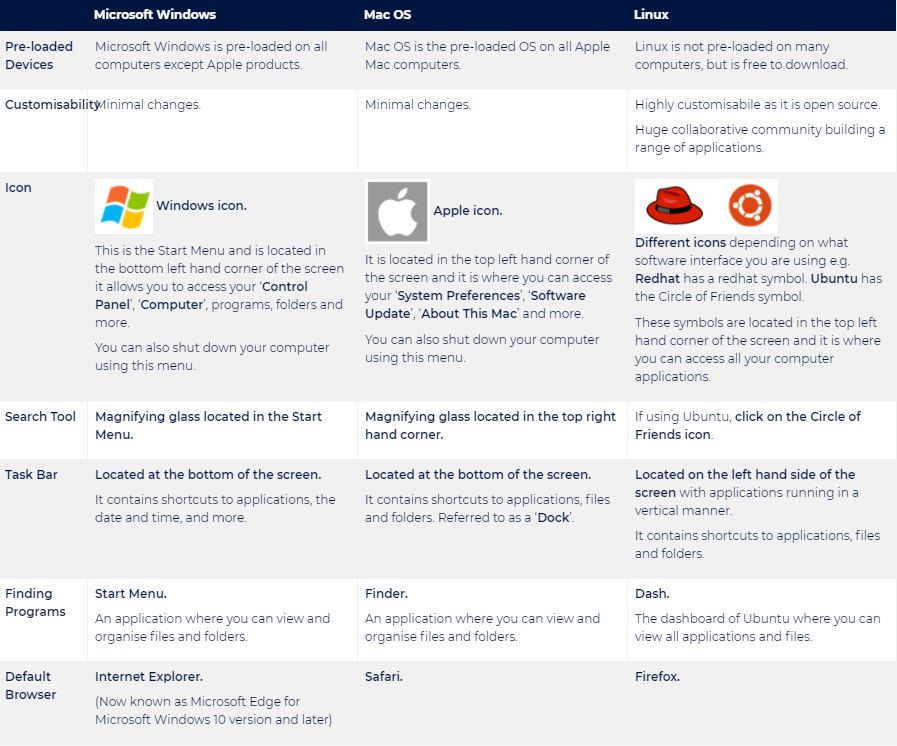Select the Microsoft Windows column header

coord(154,14)
